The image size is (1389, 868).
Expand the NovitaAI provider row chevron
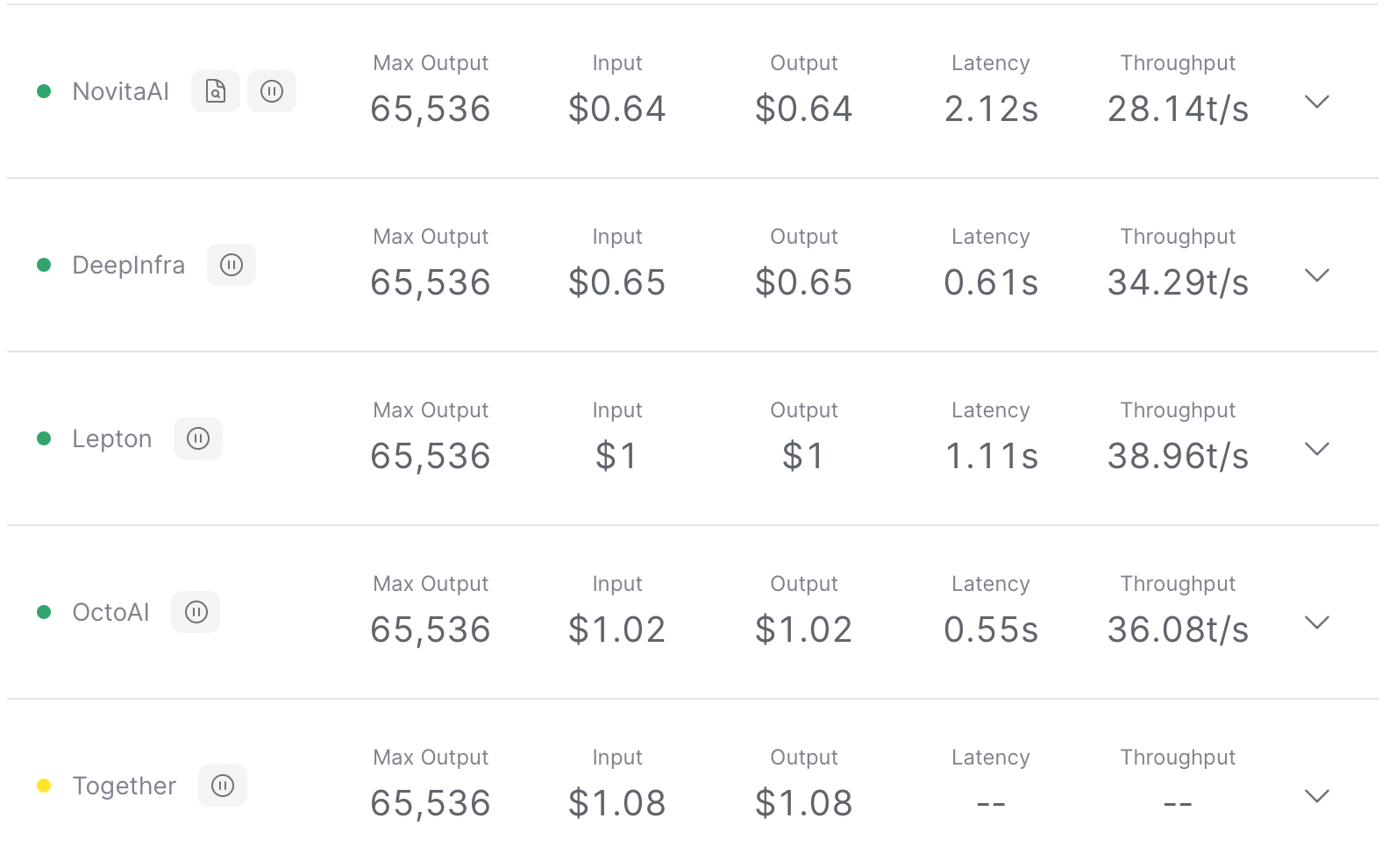click(x=1317, y=102)
